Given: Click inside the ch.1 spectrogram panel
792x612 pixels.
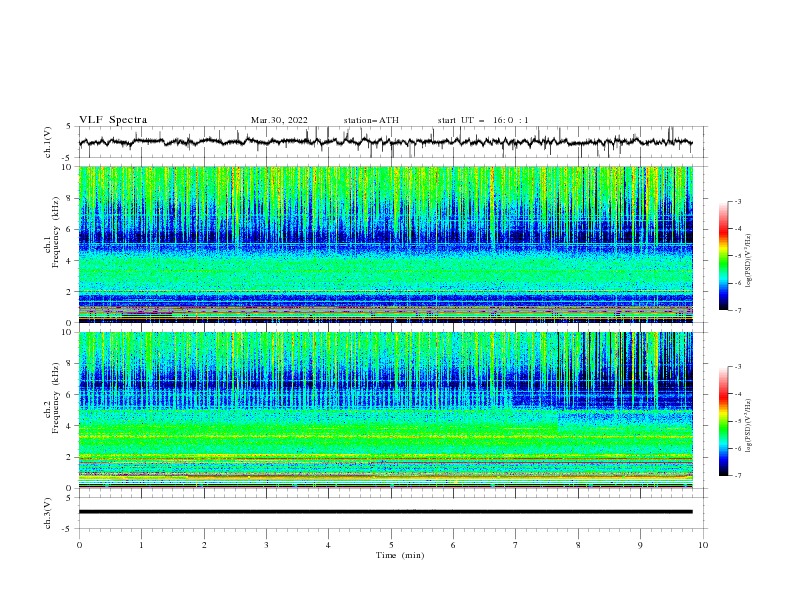Looking at the screenshot, I should pos(385,244).
